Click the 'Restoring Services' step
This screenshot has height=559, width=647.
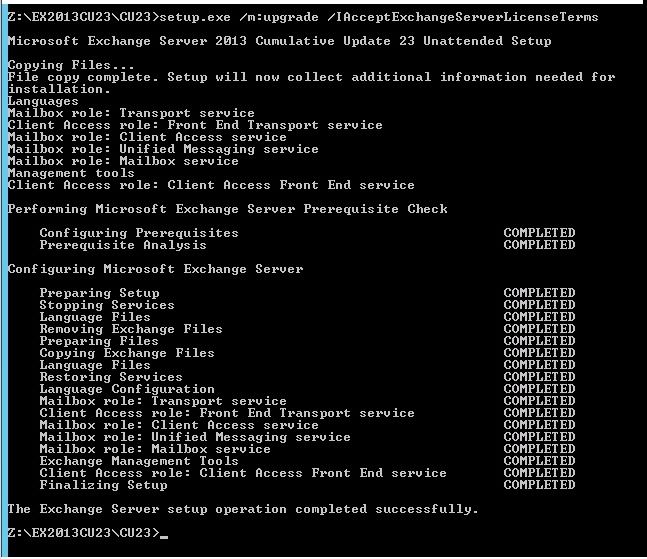click(111, 377)
